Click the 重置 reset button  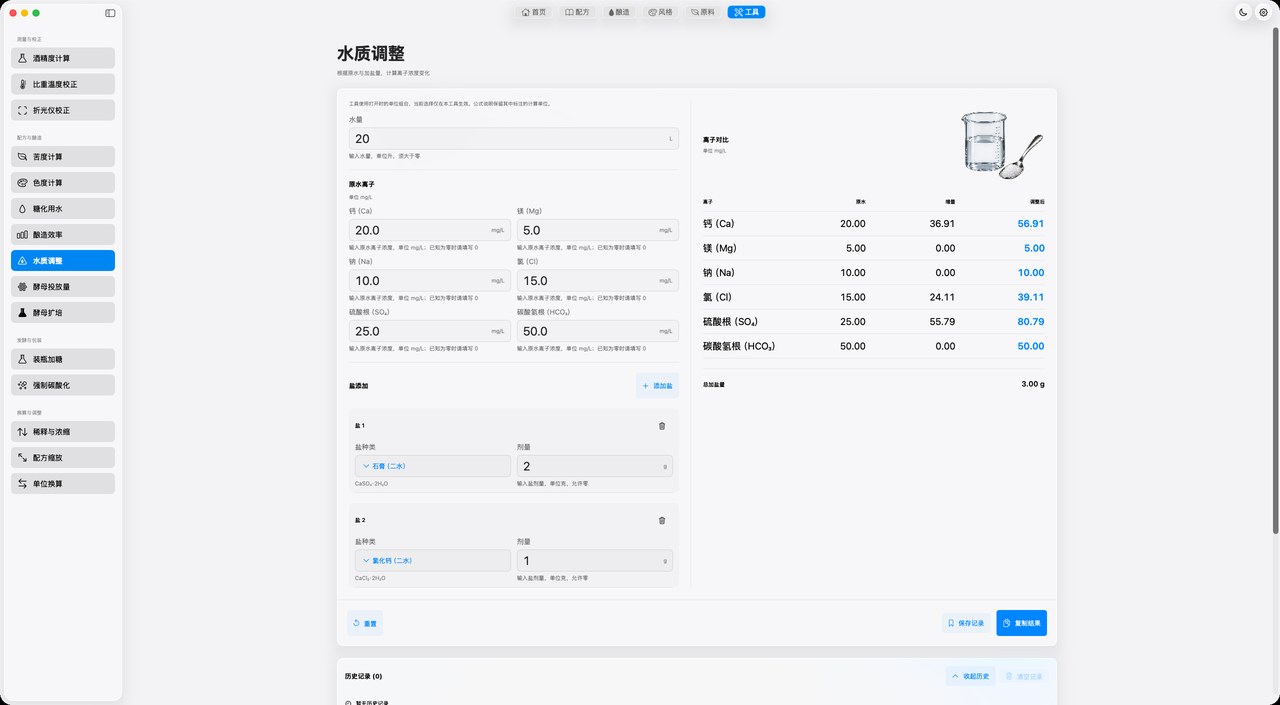(x=365, y=623)
